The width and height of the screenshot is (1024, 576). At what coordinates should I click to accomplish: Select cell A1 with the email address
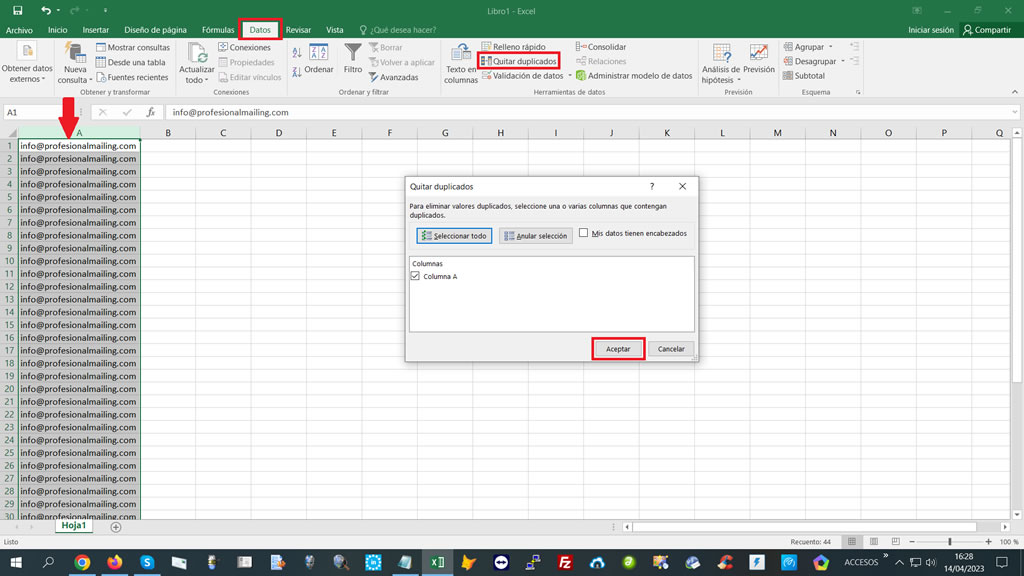(x=80, y=145)
